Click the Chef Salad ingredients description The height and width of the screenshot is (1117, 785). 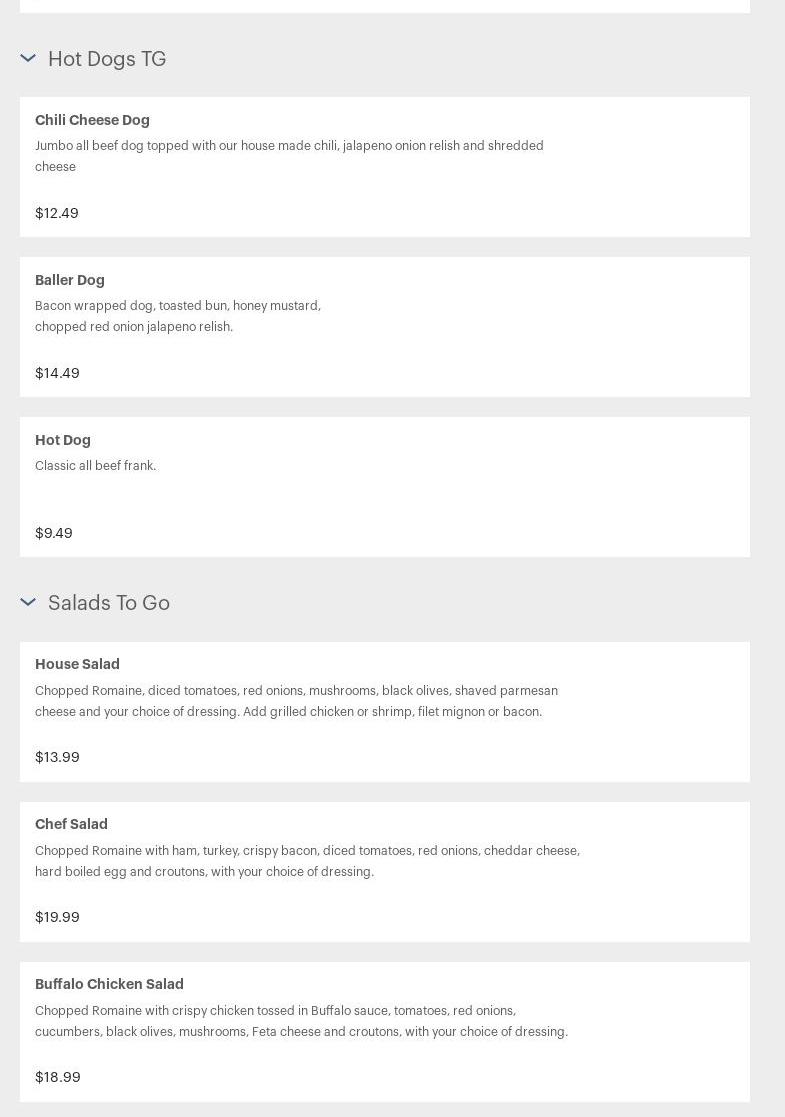click(x=307, y=861)
